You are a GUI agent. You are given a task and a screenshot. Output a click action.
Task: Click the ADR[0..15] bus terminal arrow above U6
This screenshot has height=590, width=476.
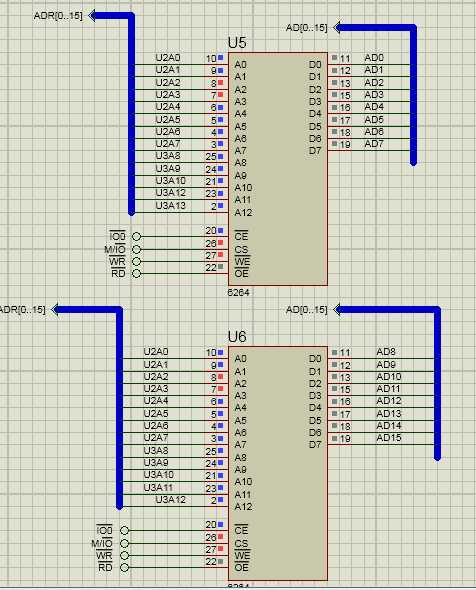55,310
